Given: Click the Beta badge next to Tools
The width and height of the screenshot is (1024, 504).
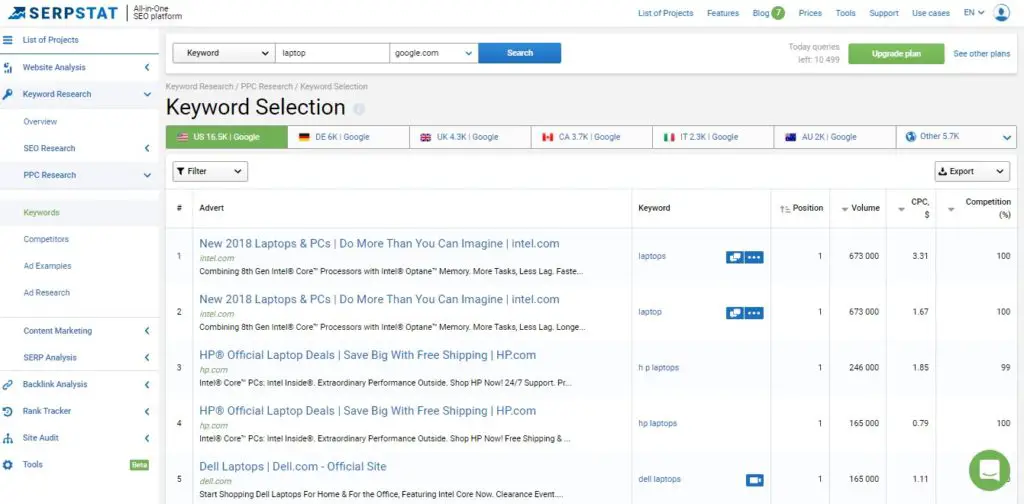Looking at the screenshot, I should (139, 465).
